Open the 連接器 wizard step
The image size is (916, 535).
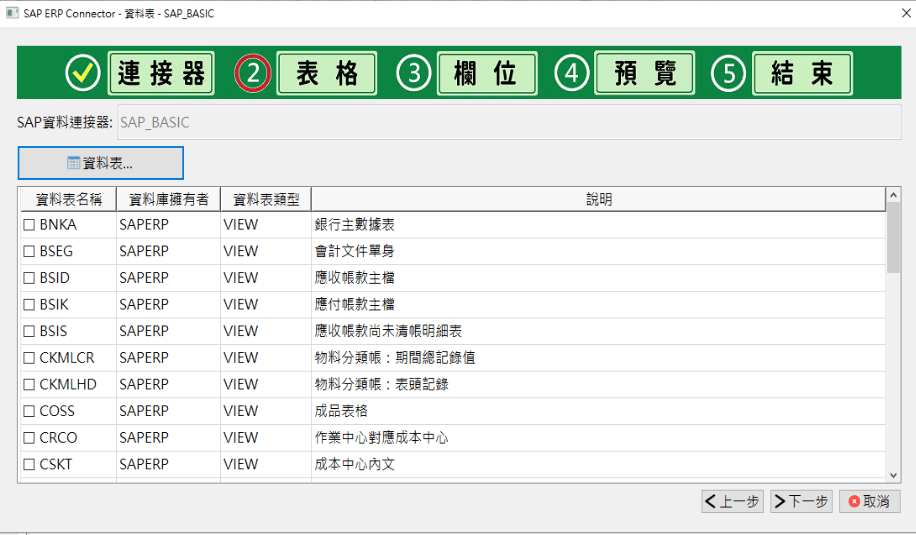pos(161,73)
